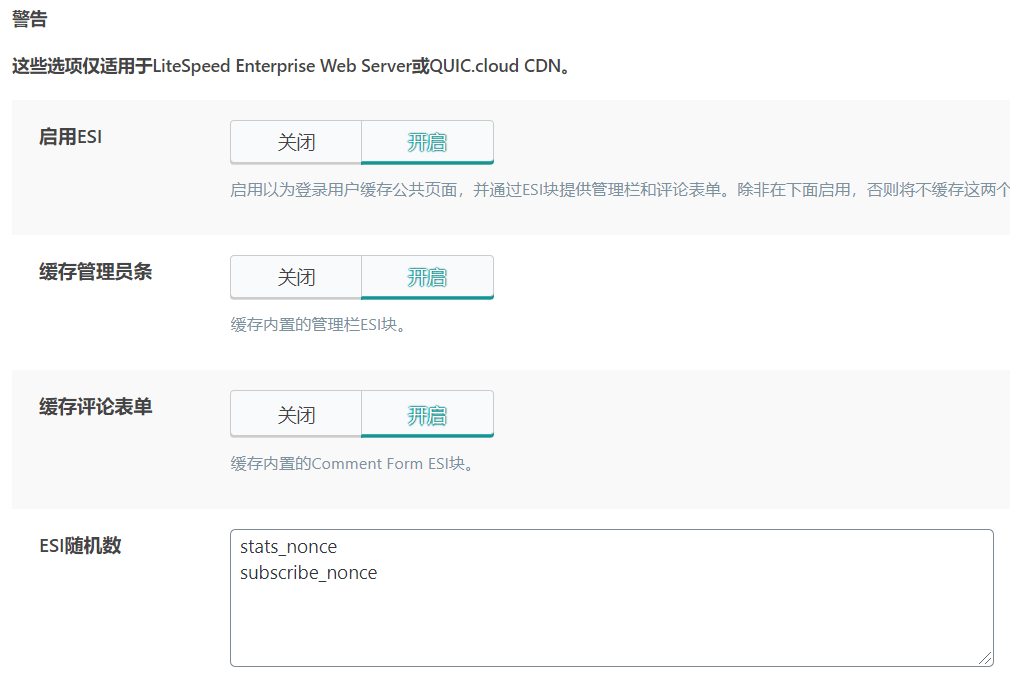Click the QUIC.cloud CDN text

click(495, 66)
